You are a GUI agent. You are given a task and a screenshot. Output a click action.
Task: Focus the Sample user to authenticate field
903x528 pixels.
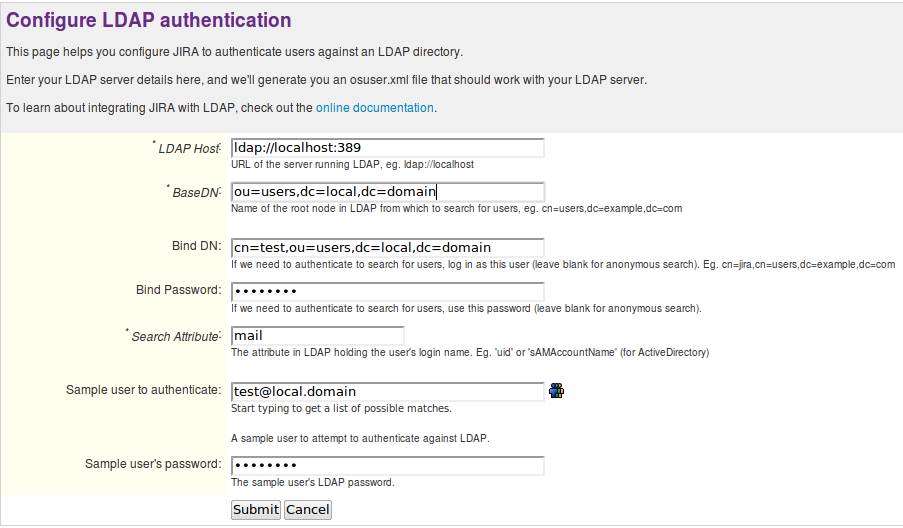[x=387, y=391]
